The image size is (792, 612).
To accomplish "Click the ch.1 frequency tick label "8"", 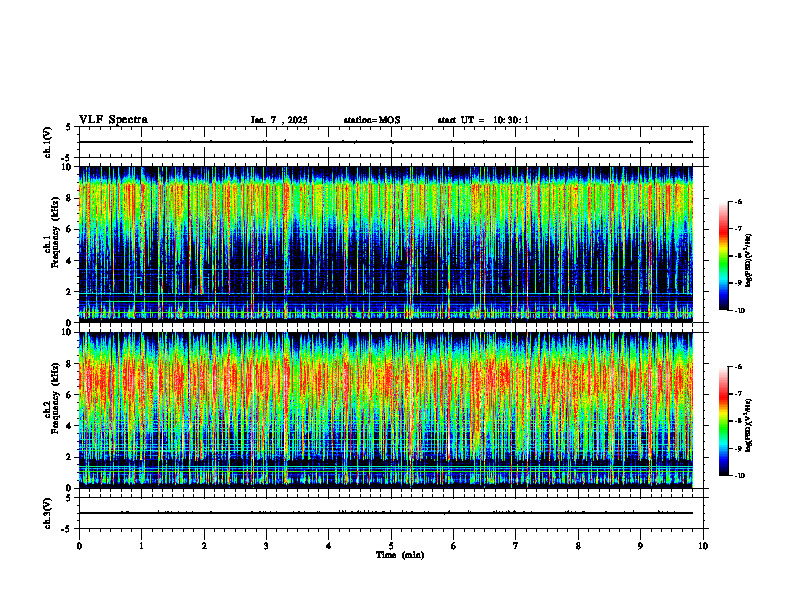I will (69, 198).
